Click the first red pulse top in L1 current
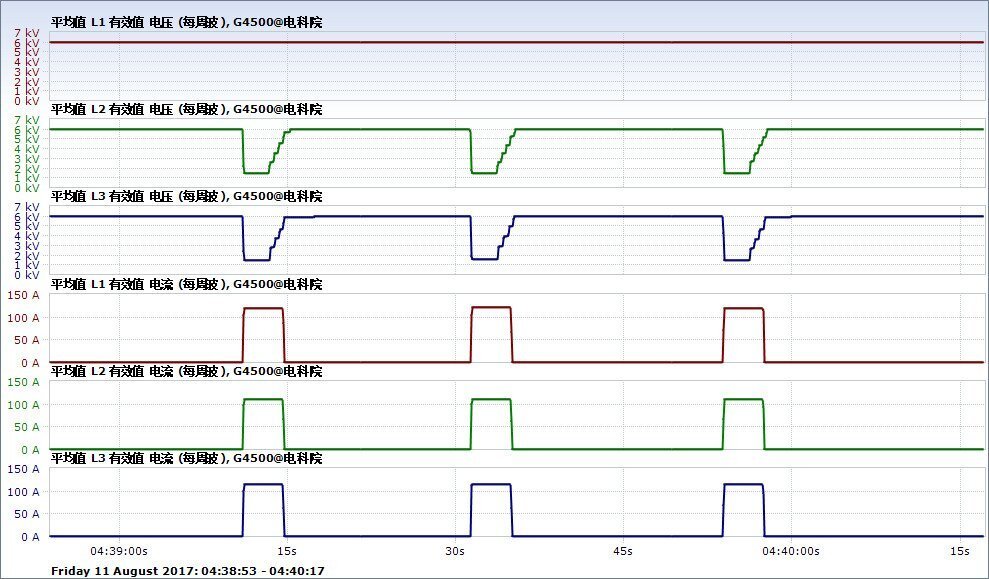 [x=263, y=308]
